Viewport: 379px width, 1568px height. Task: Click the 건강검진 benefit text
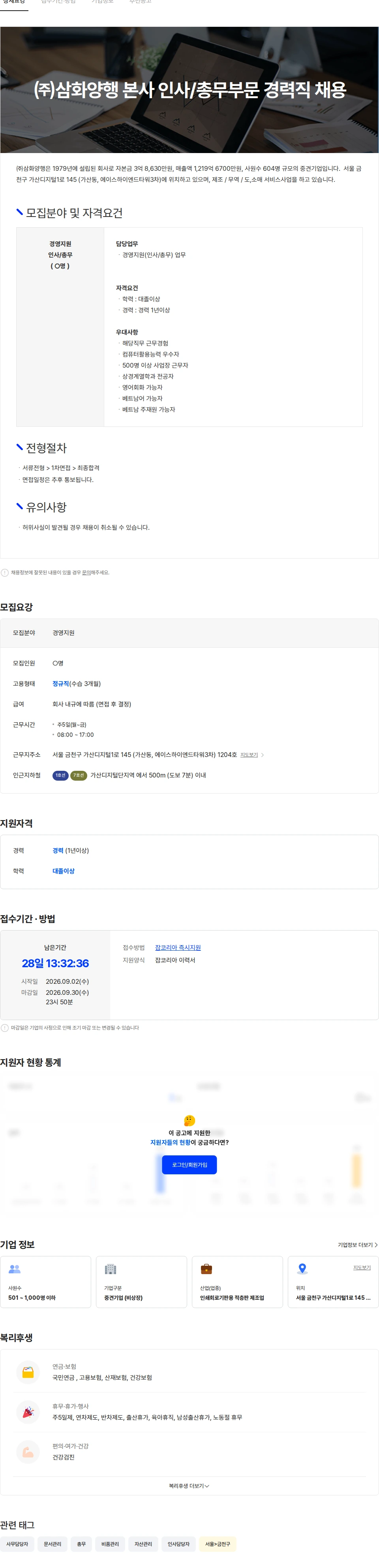(x=64, y=1457)
